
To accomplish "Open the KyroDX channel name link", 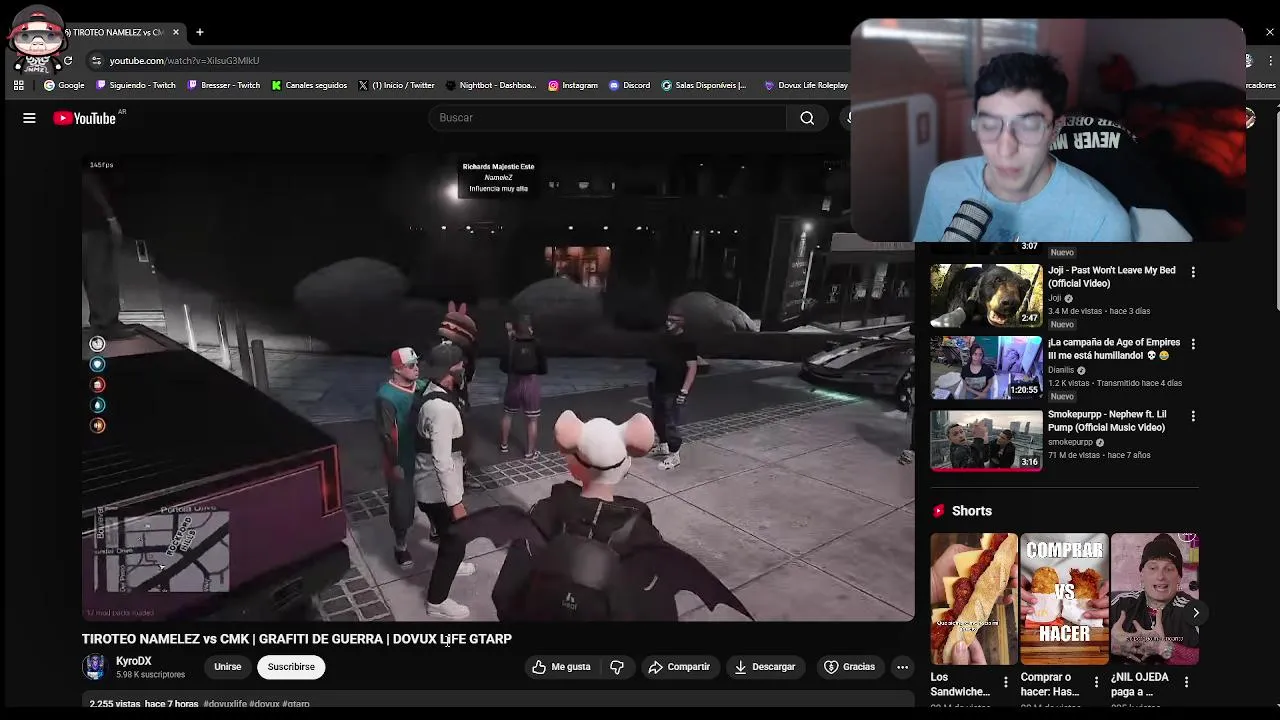I will pyautogui.click(x=133, y=661).
